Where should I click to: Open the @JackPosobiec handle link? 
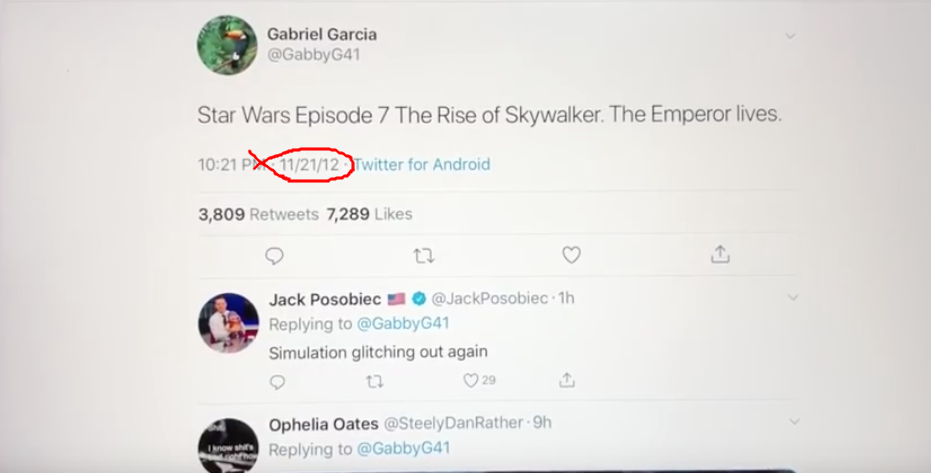(x=490, y=298)
